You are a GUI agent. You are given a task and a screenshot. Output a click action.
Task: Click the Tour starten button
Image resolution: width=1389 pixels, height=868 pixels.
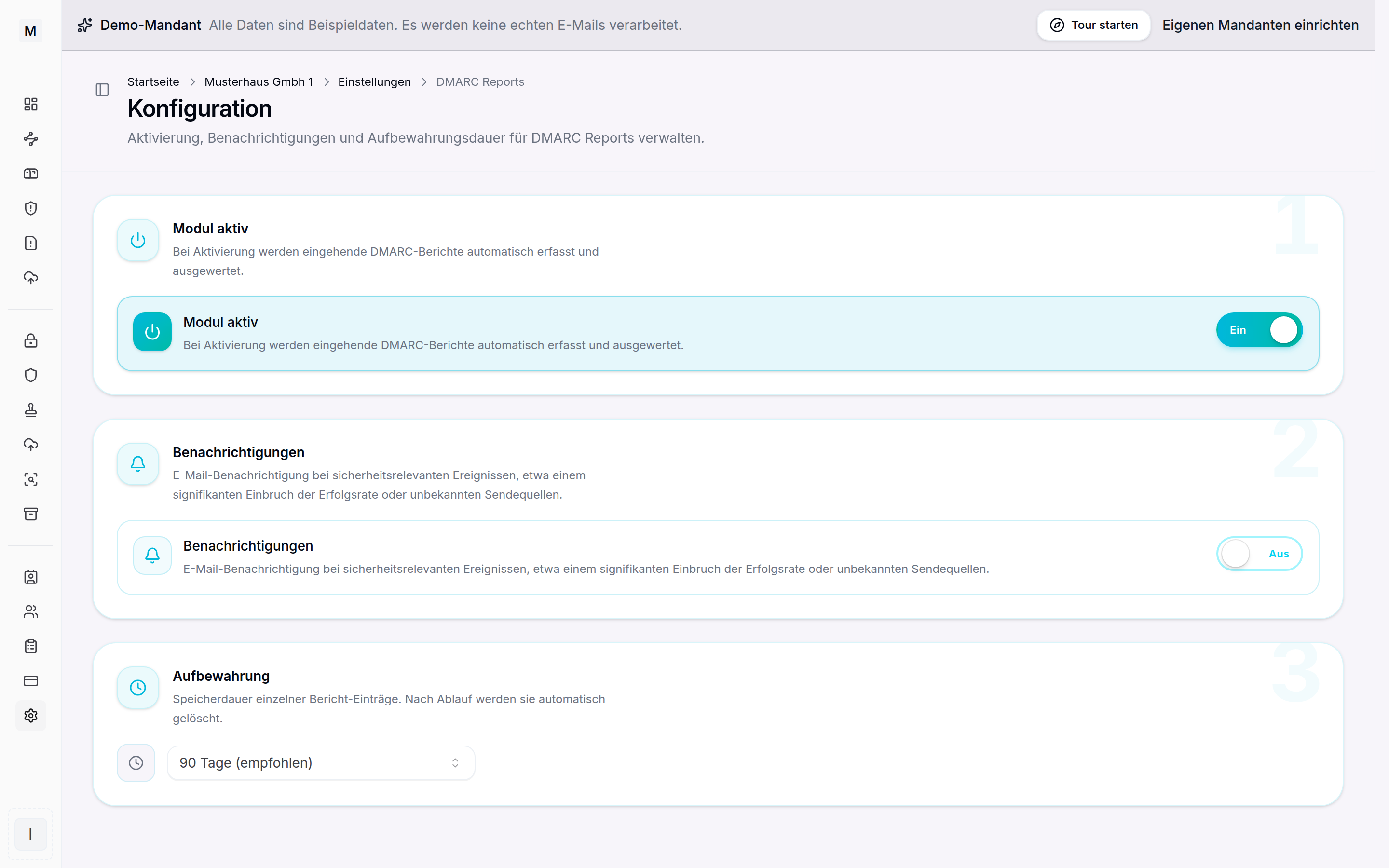[x=1093, y=25]
